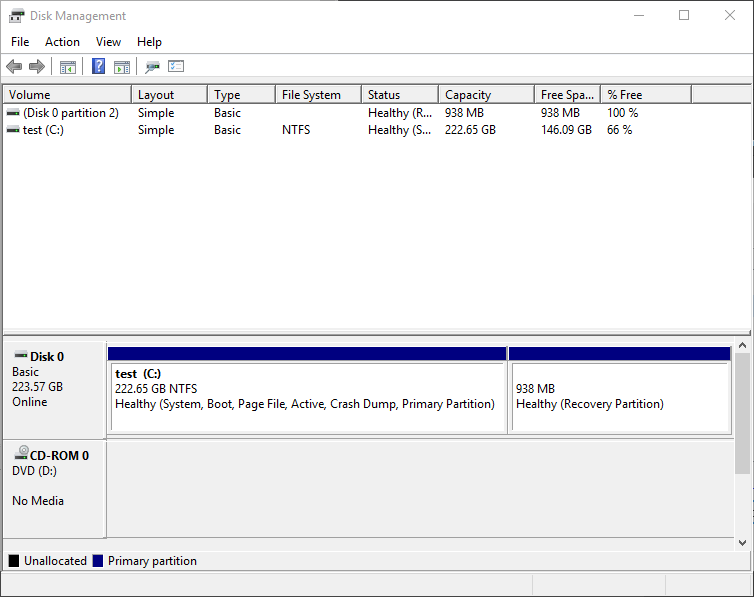Image resolution: width=754 pixels, height=597 pixels.
Task: Select test (C:) row in volume list
Action: coord(43,130)
